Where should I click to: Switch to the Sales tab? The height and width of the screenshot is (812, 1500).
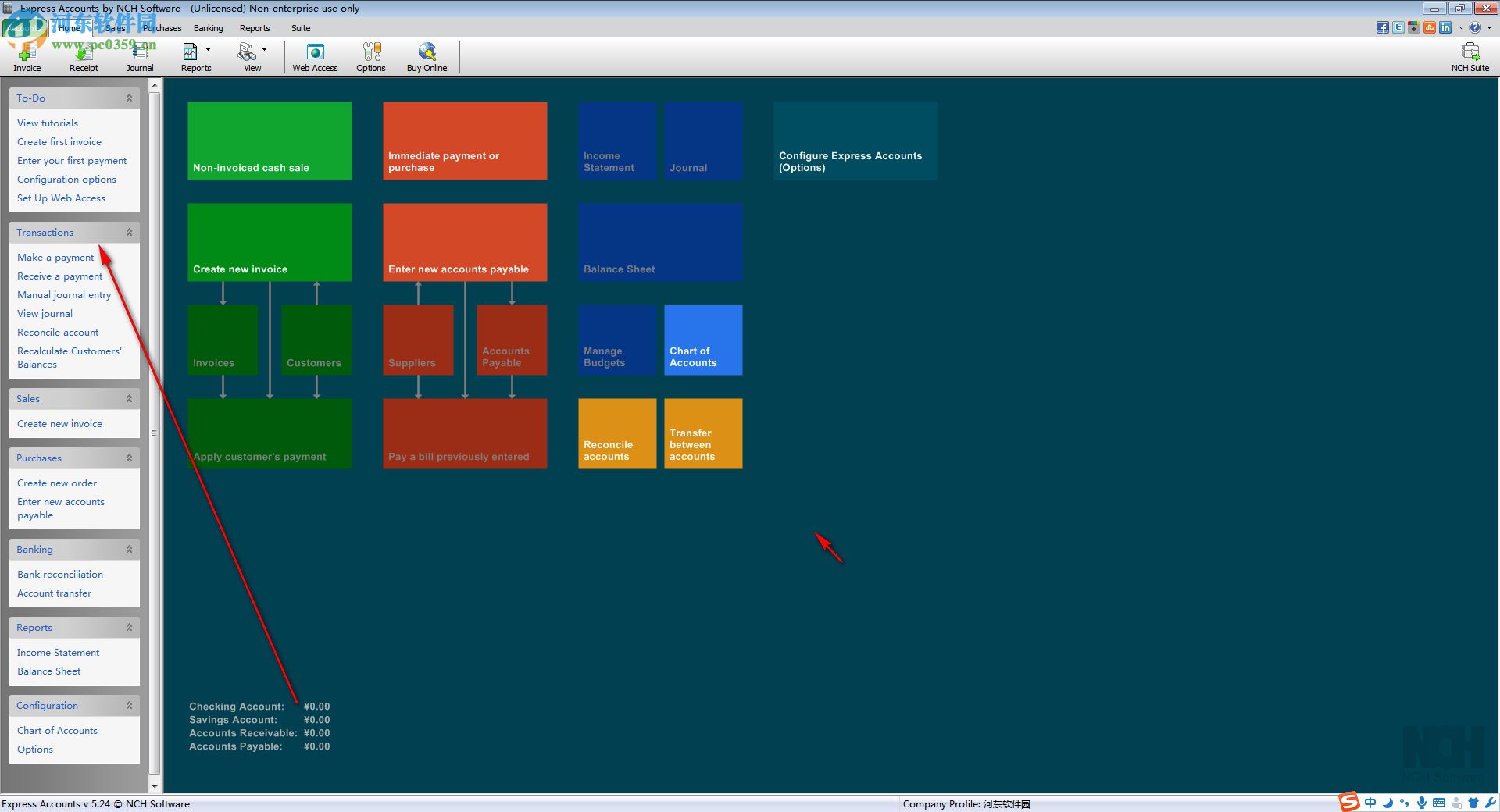tap(116, 28)
